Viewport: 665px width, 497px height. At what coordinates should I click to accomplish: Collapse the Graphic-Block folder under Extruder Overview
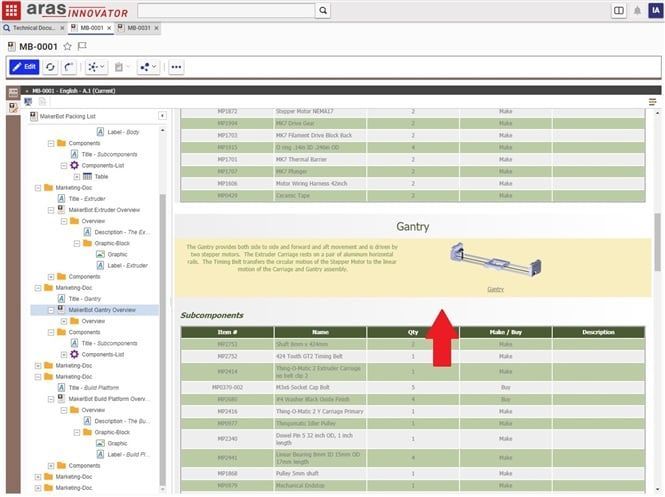point(76,243)
